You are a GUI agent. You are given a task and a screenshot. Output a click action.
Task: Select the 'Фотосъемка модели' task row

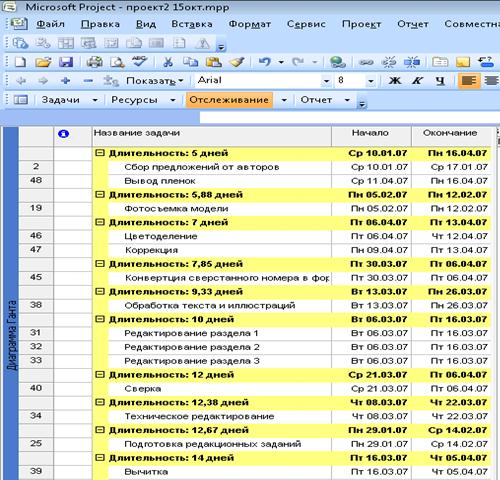pyautogui.click(x=255, y=208)
